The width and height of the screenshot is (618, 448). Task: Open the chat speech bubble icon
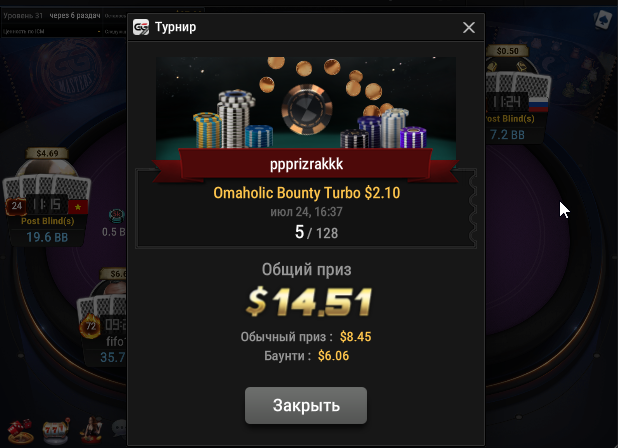pyautogui.click(x=119, y=428)
